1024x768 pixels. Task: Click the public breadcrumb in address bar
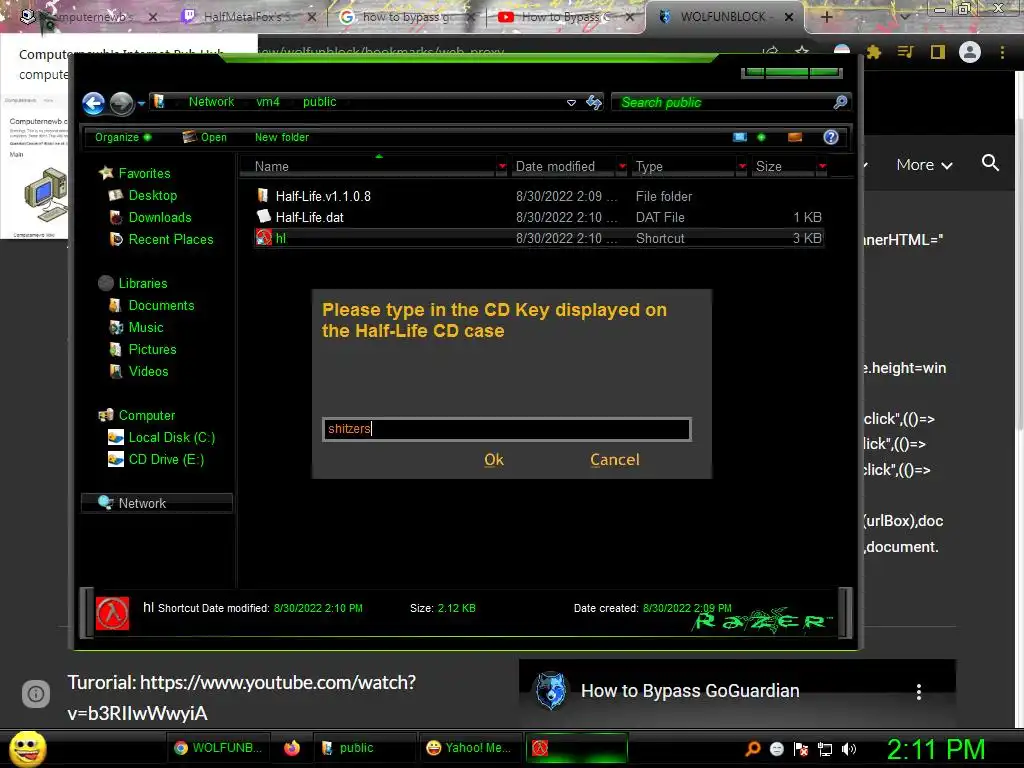coord(319,102)
